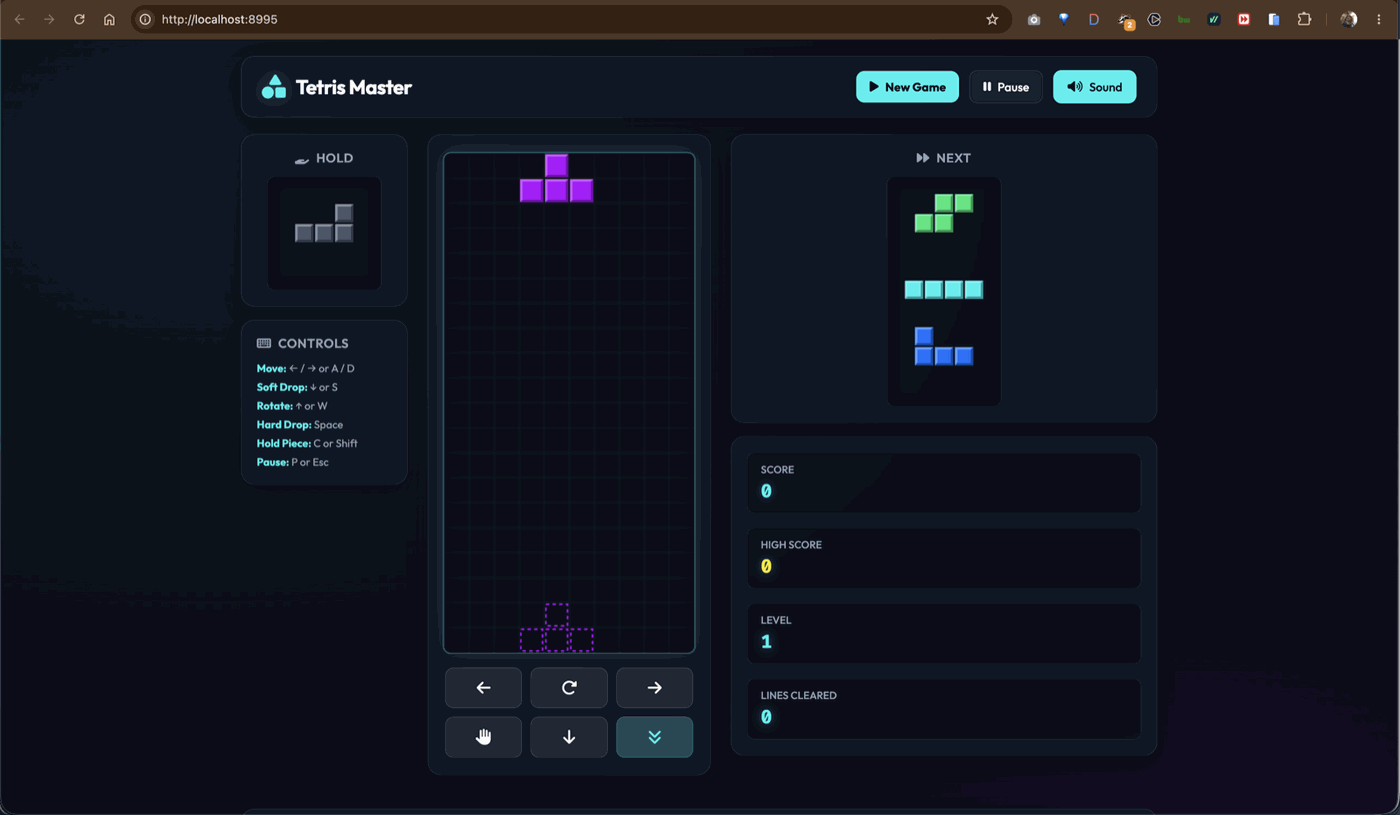Click the address bar showing localhost:8995
The height and width of the screenshot is (815, 1400).
click(571, 19)
